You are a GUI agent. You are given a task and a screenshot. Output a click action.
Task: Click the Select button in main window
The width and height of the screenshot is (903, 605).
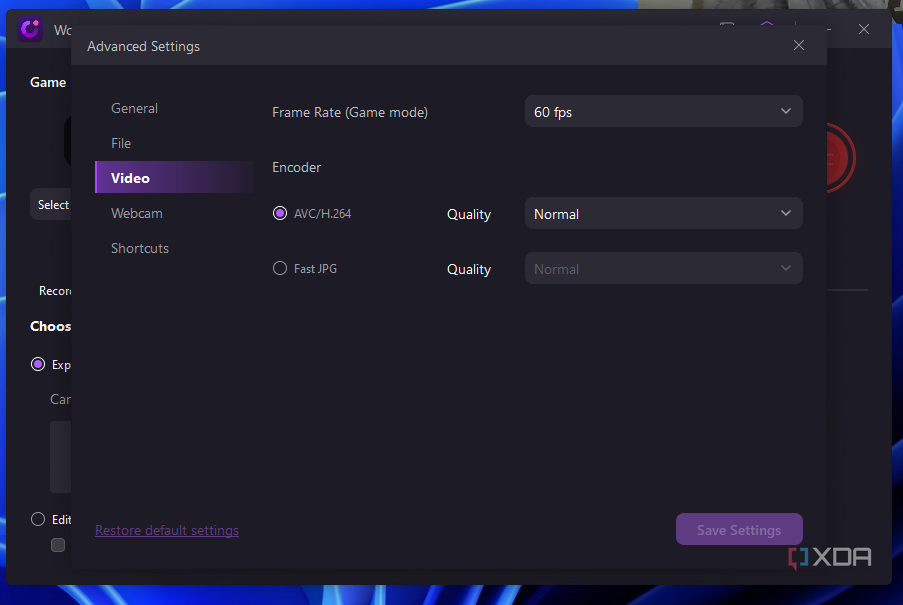point(51,204)
